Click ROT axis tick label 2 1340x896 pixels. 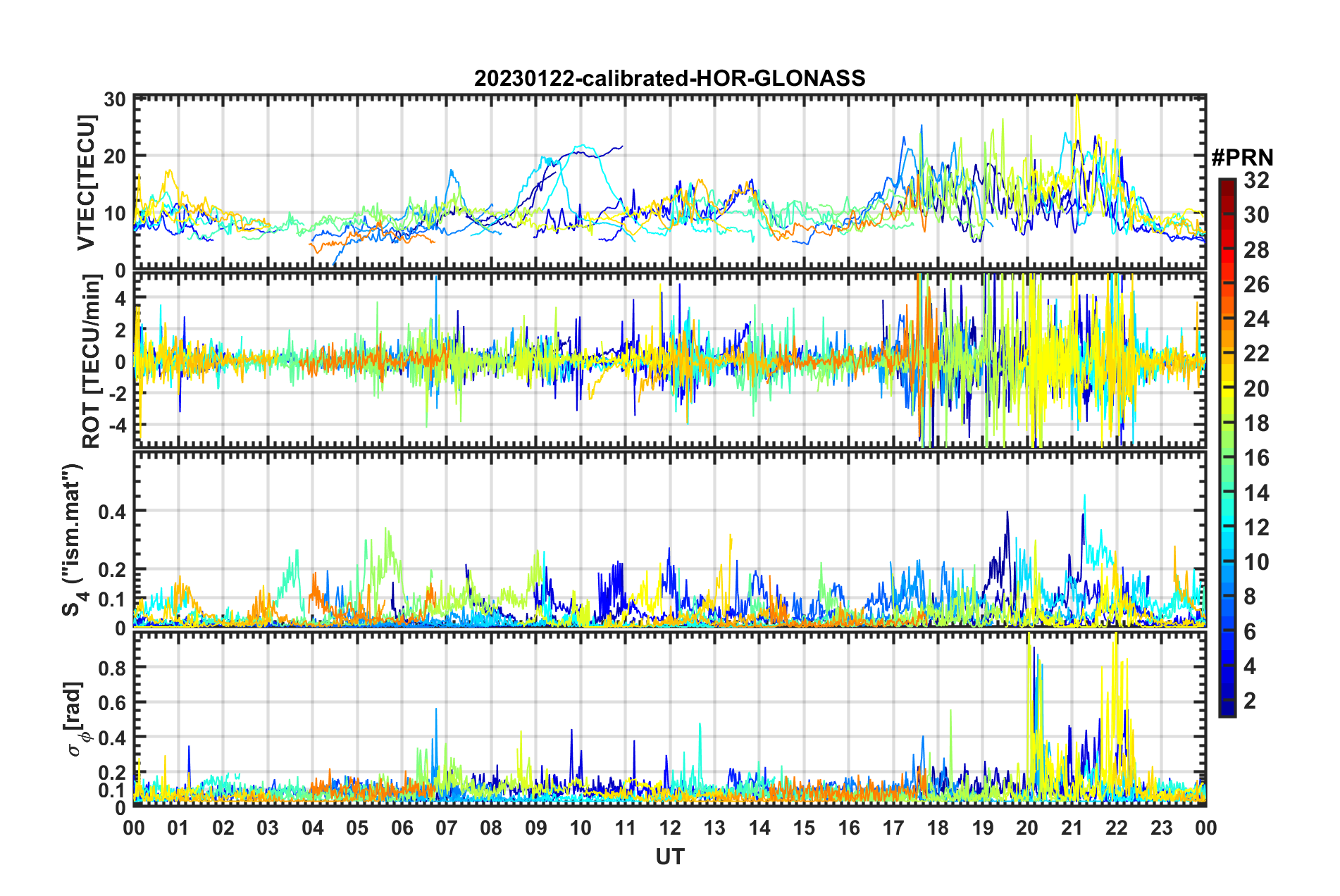pos(121,330)
